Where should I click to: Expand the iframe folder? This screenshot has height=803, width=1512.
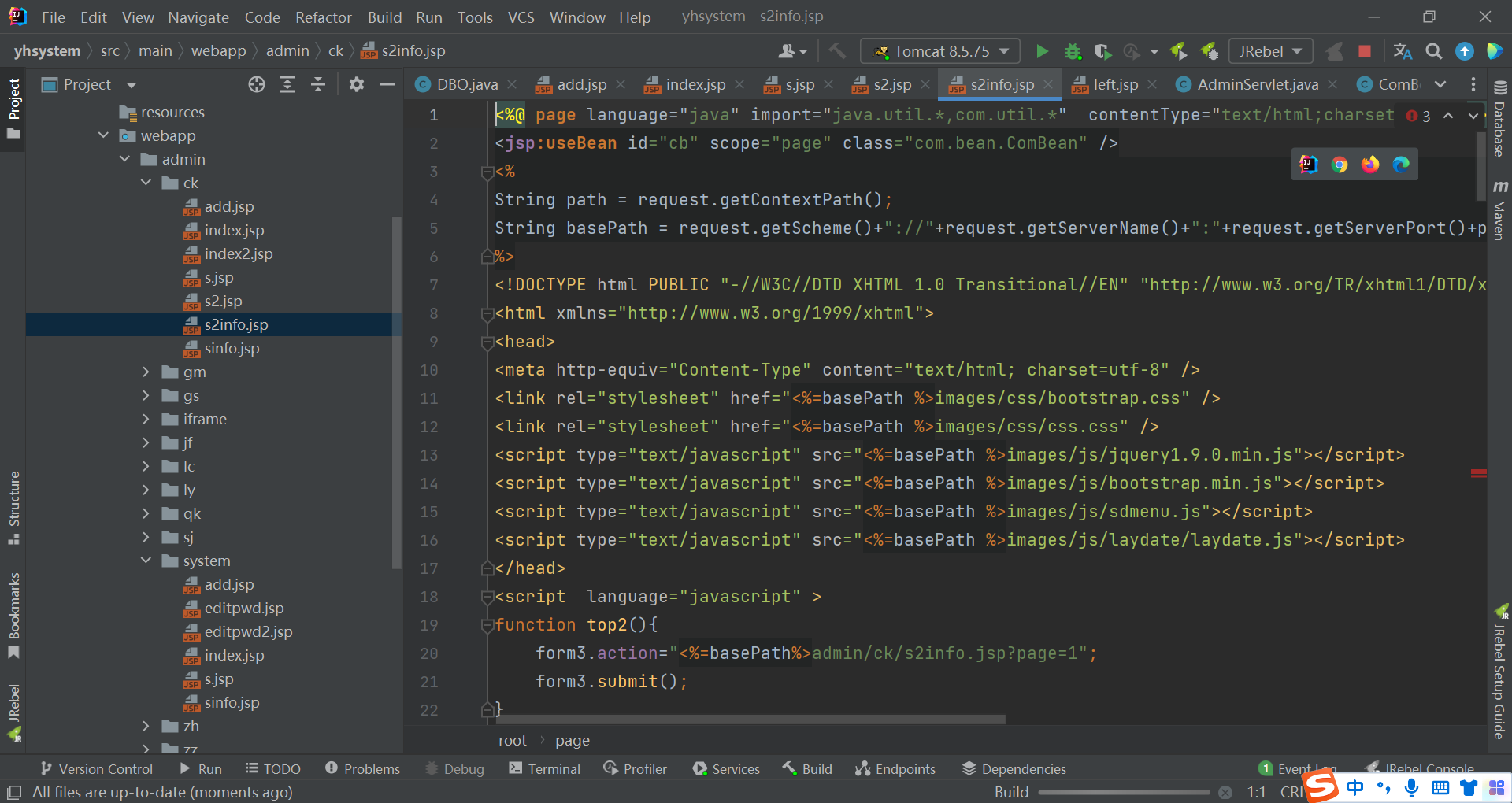click(x=146, y=419)
